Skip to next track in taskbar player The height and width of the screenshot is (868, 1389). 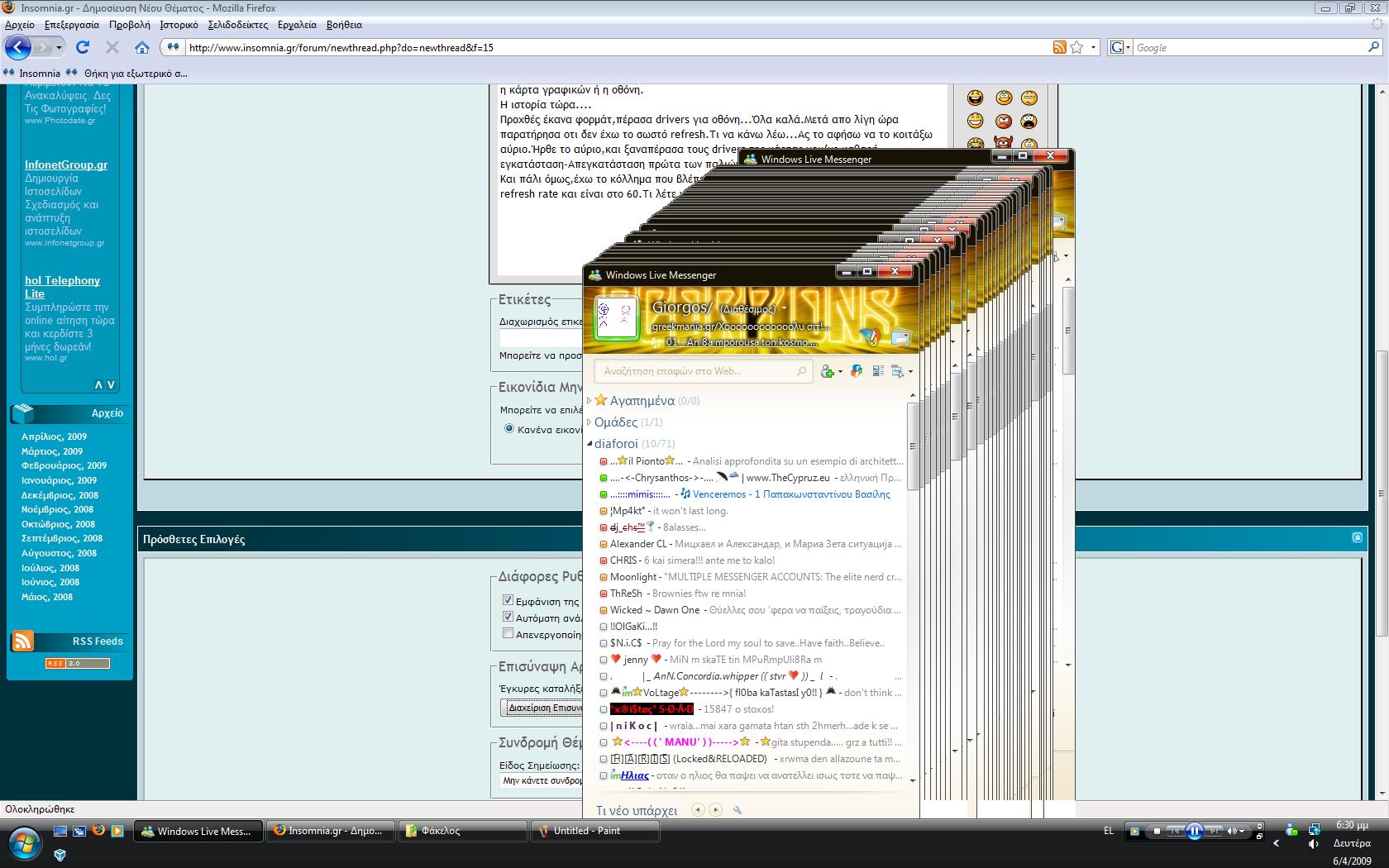(x=1215, y=831)
